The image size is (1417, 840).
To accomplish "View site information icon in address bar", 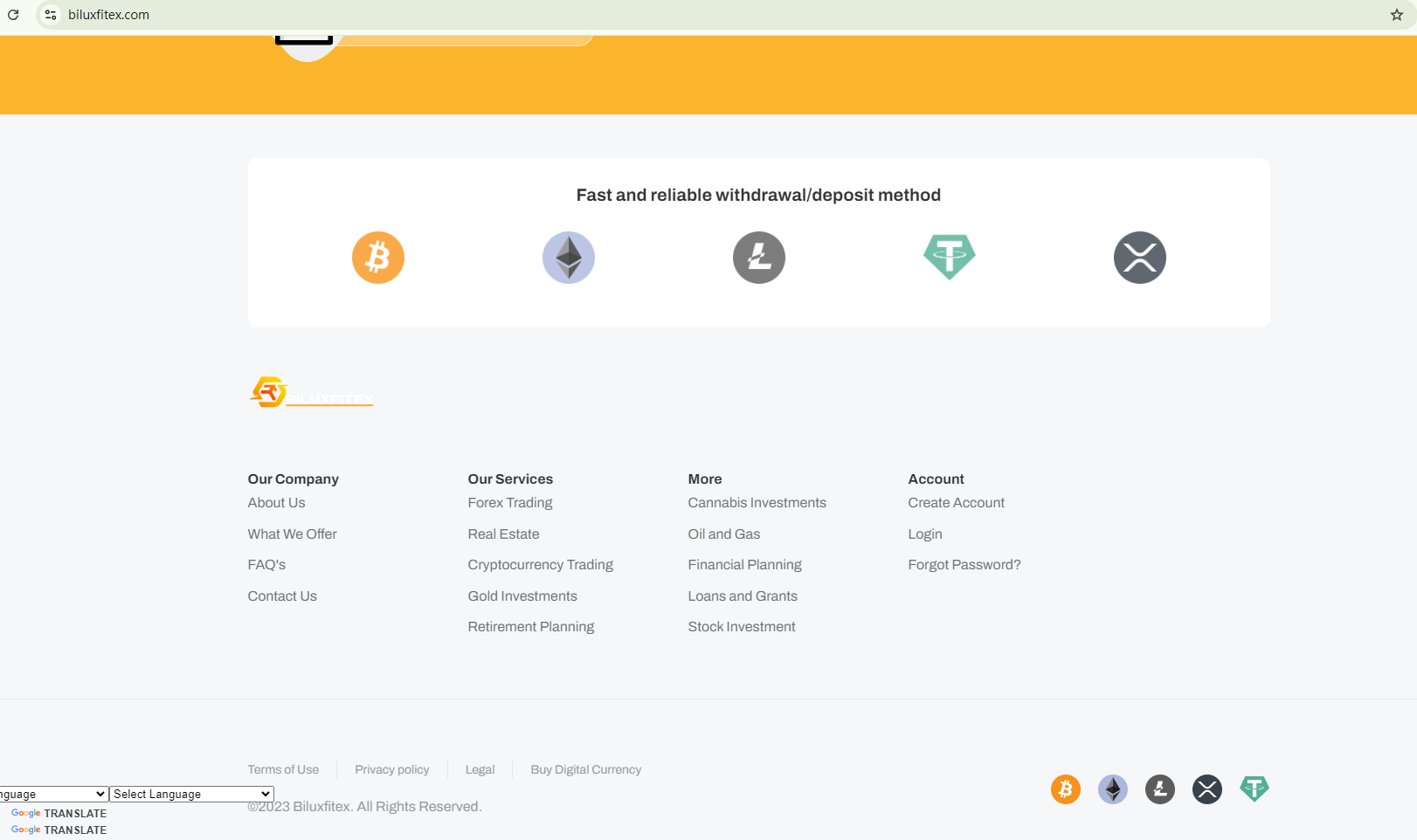I will click(x=51, y=15).
